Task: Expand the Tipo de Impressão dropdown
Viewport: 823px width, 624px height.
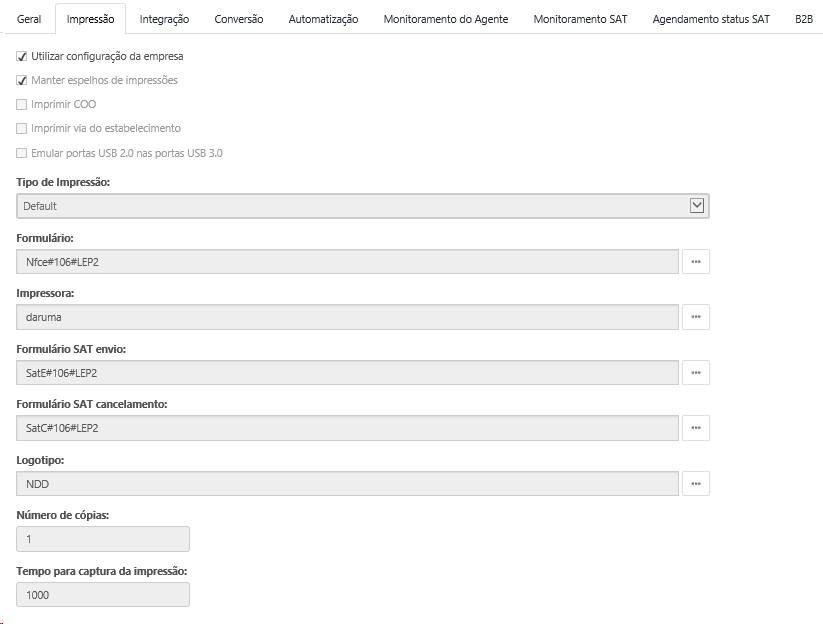Action: pos(697,206)
